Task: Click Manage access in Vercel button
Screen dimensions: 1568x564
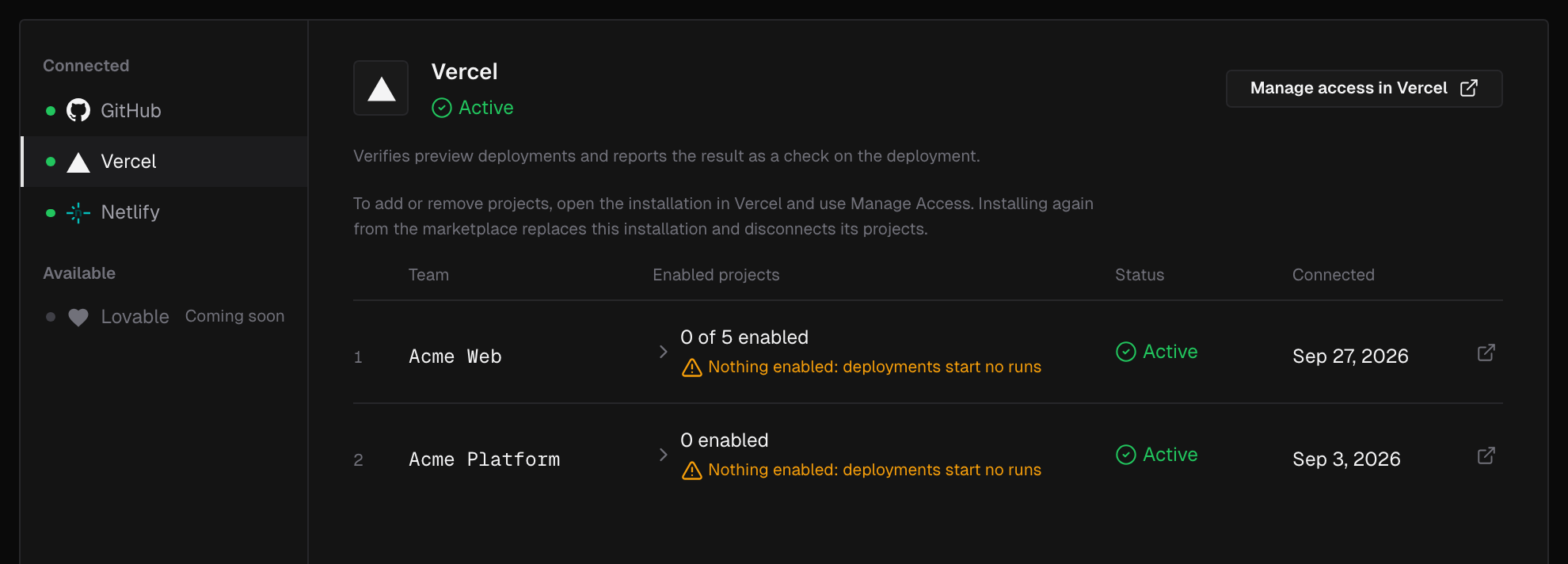Action: coord(1364,88)
